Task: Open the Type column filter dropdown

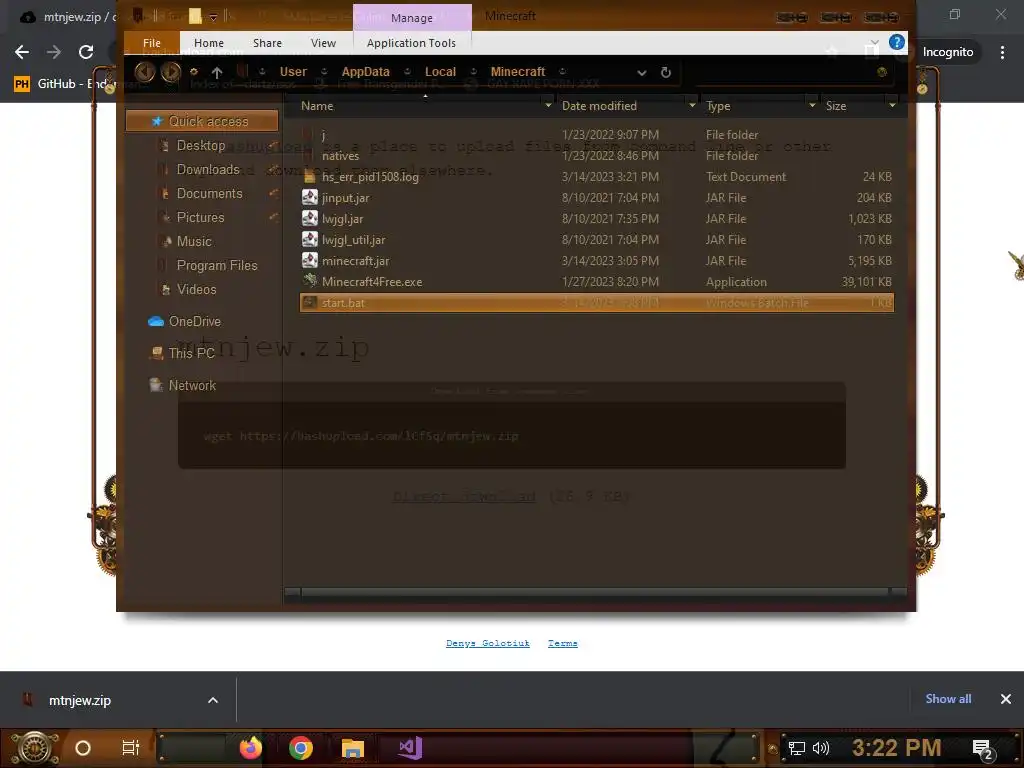Action: pos(812,105)
